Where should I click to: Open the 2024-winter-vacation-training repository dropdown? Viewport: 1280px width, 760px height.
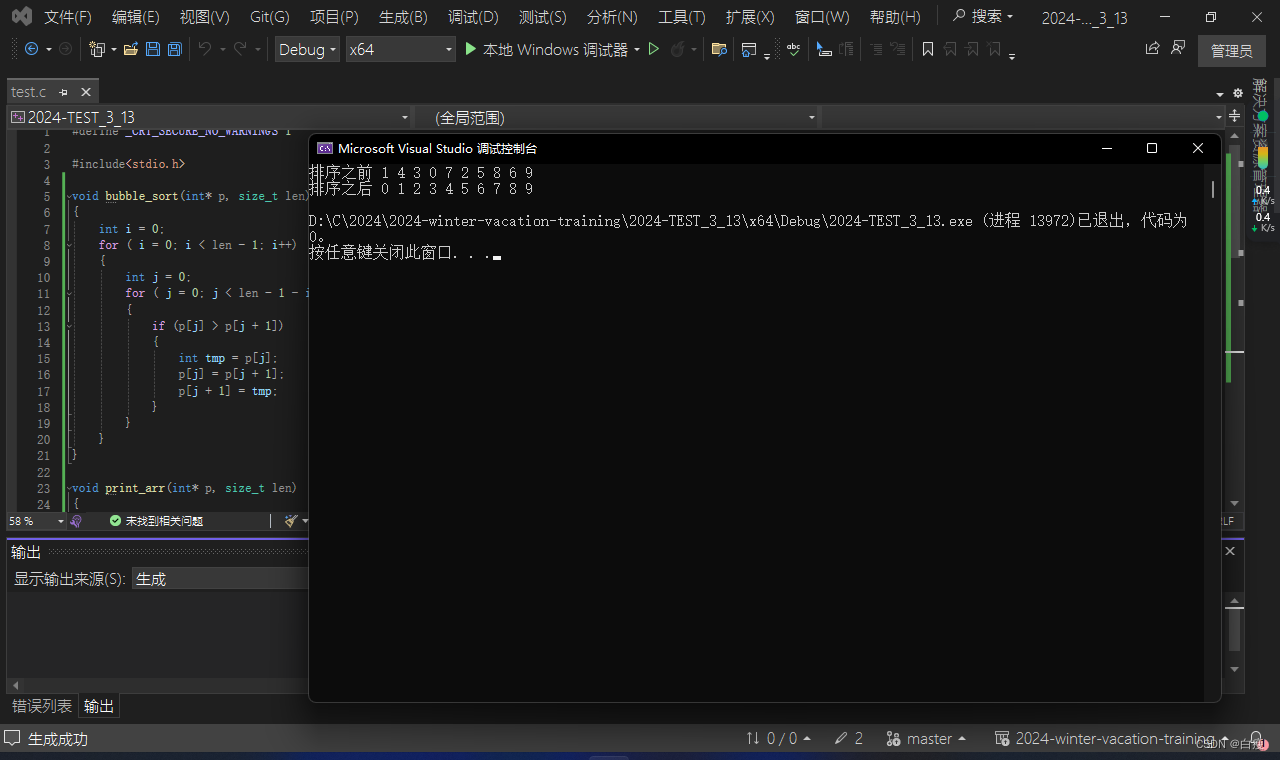[1113, 739]
